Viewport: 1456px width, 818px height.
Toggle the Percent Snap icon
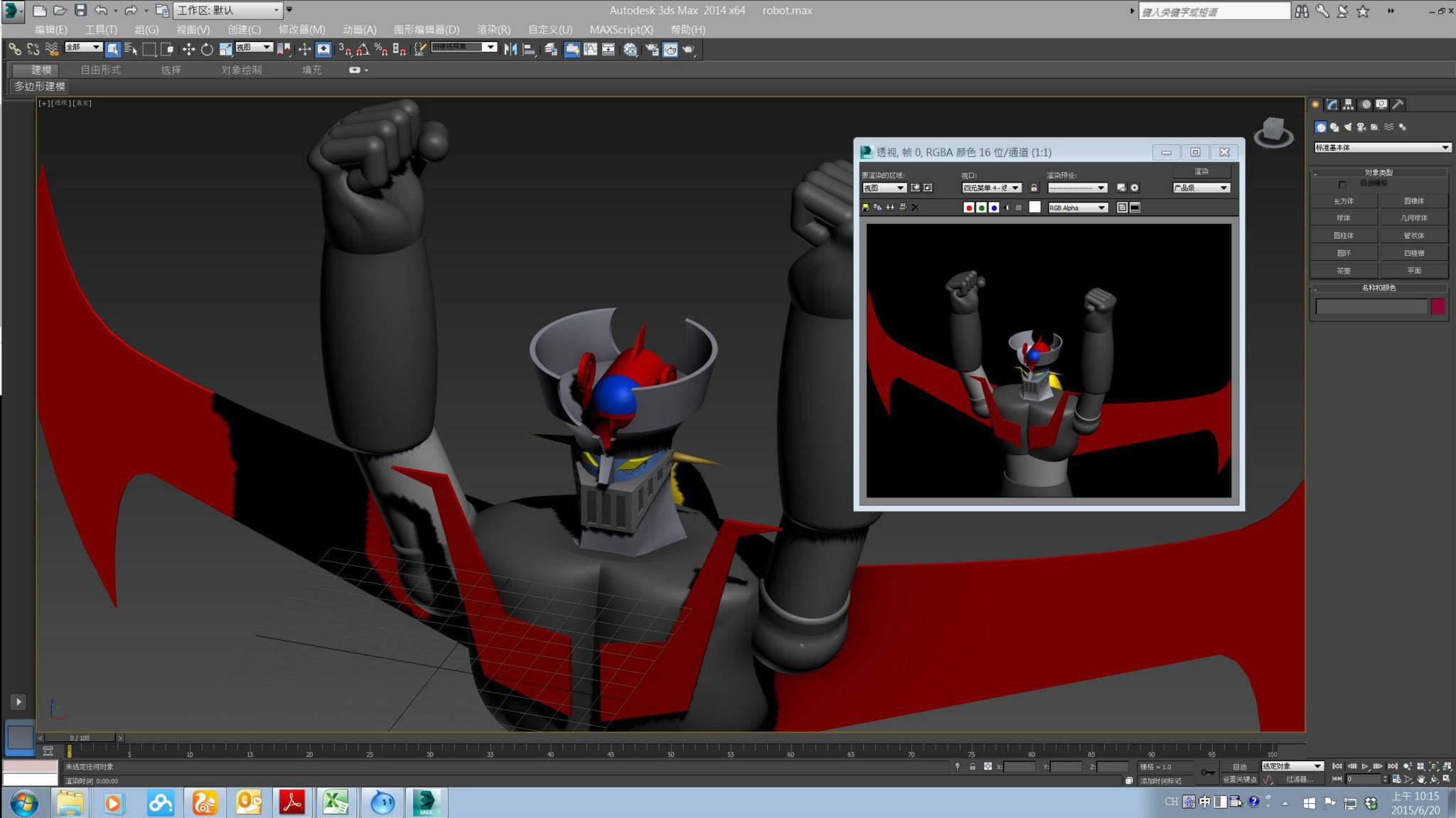click(381, 49)
